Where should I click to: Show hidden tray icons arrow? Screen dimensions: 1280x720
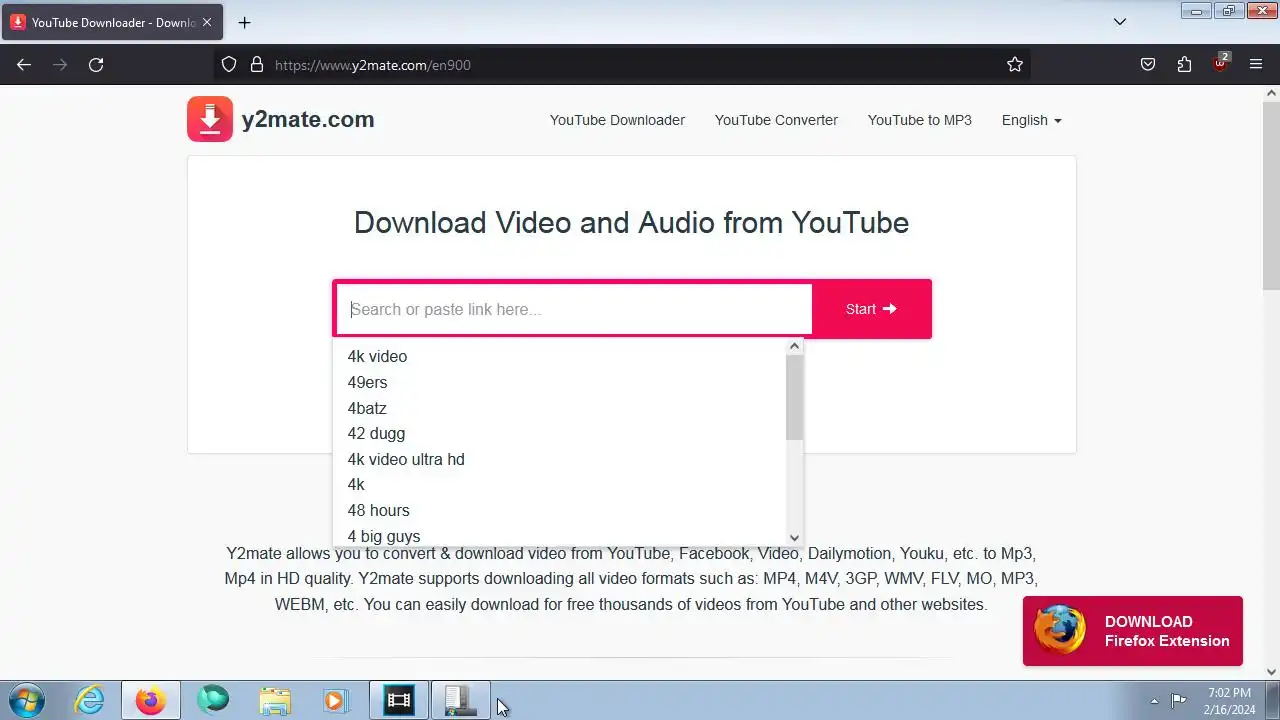[1154, 701]
